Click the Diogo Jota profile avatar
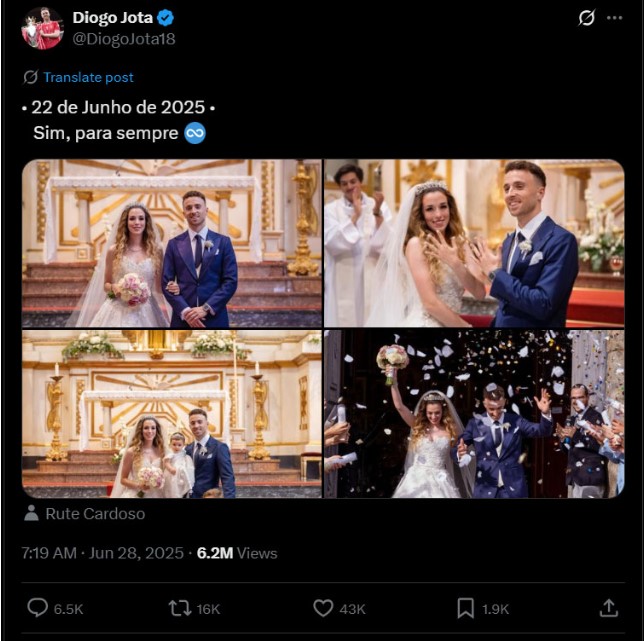644x641 pixels. pyautogui.click(x=43, y=28)
